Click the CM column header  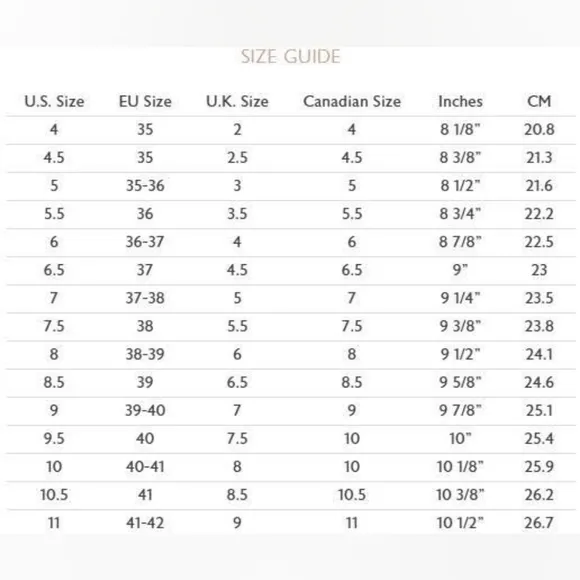pyautogui.click(x=539, y=101)
